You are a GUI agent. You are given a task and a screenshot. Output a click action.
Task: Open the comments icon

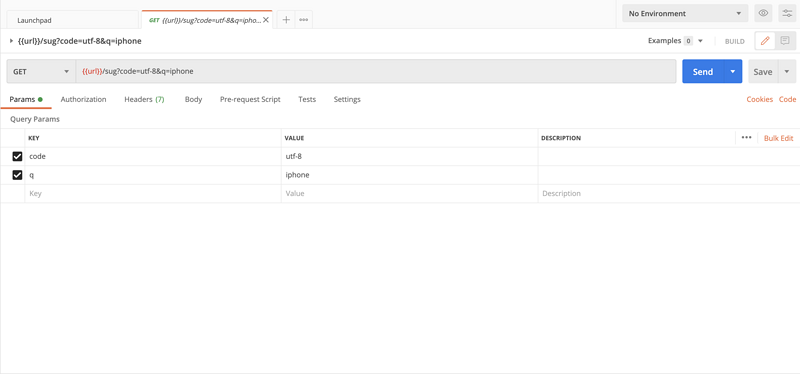(785, 41)
